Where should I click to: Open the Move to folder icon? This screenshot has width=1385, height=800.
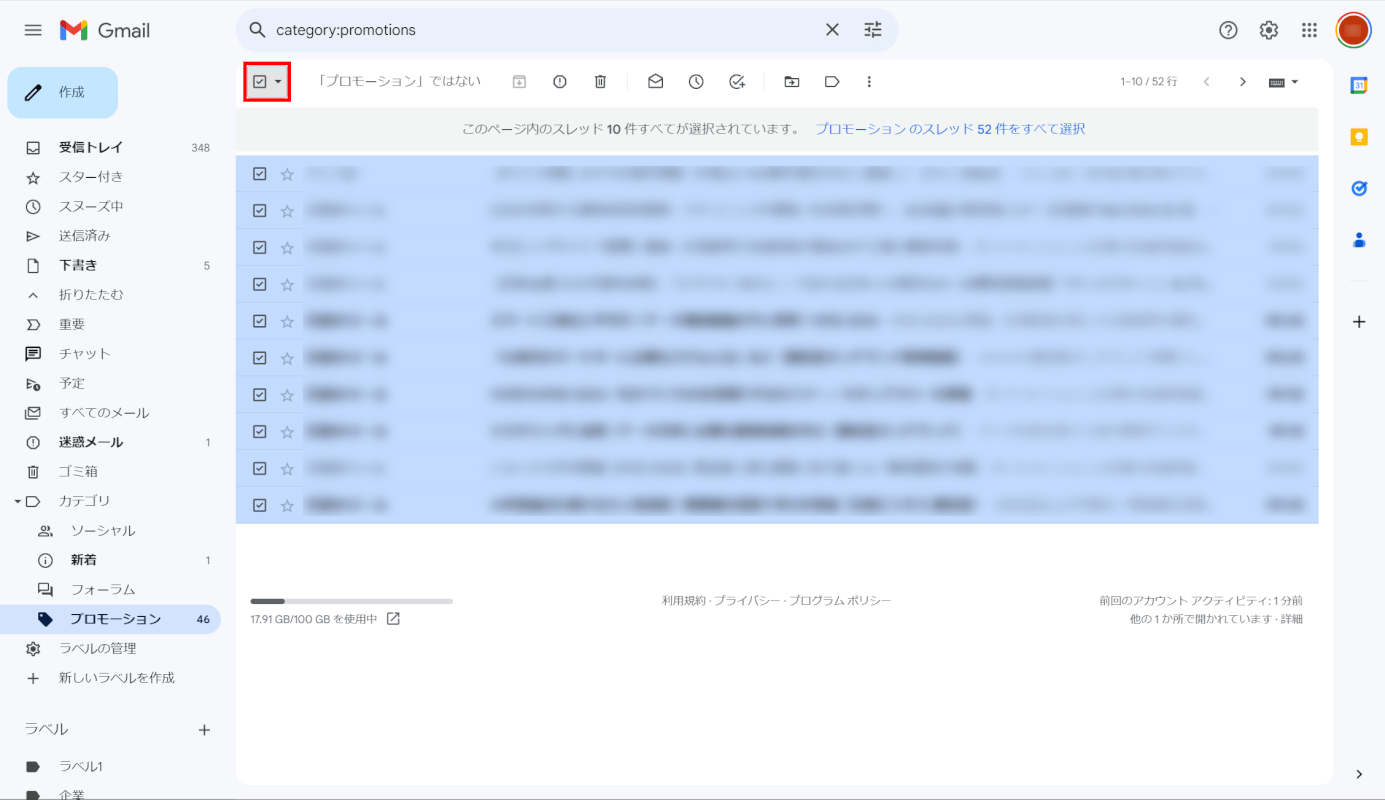click(792, 82)
